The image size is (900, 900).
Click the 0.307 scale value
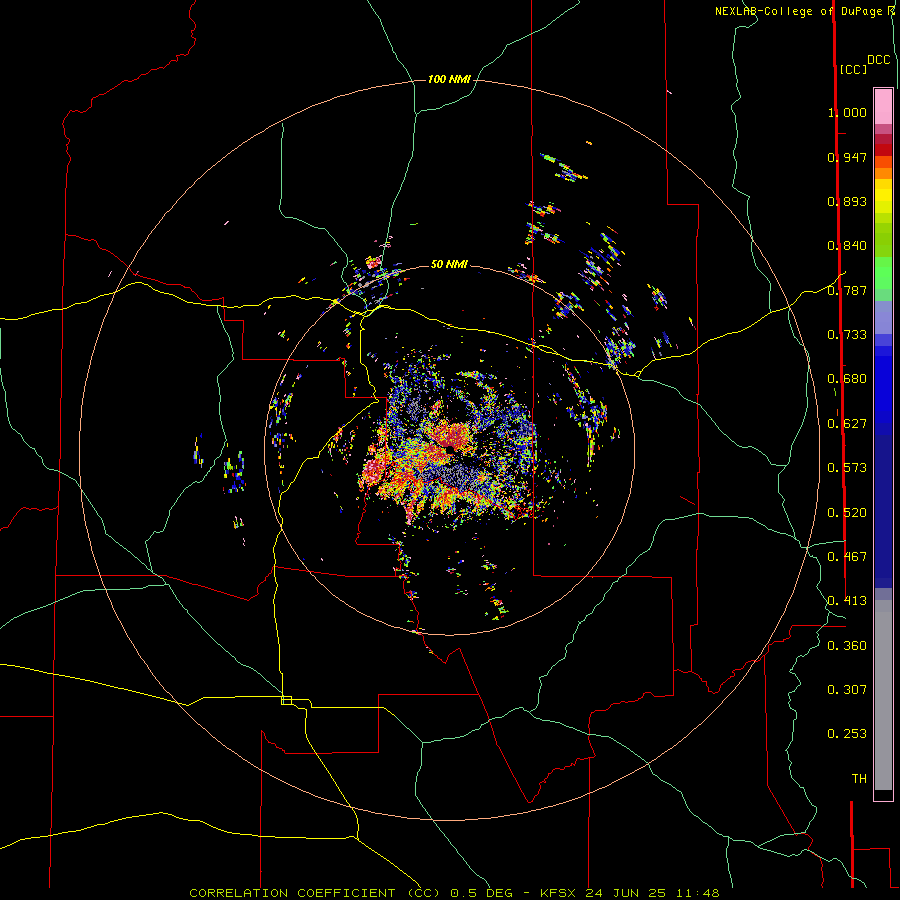click(847, 690)
